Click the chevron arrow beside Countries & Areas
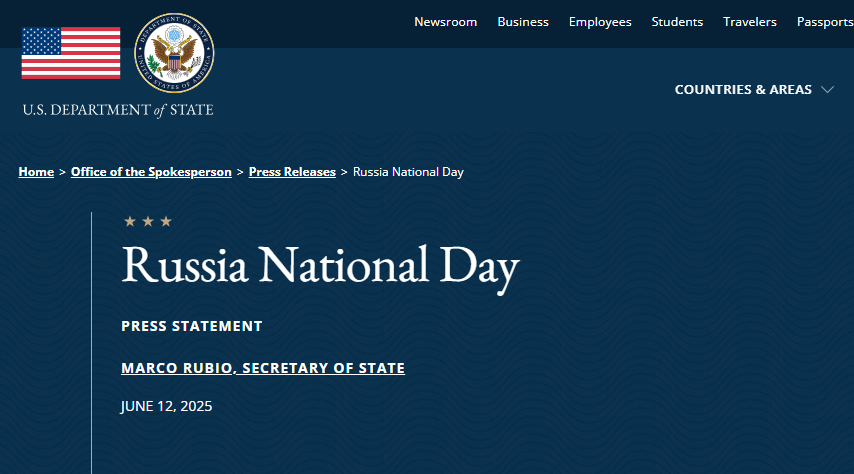Viewport: 854px width, 474px height. click(x=827, y=90)
